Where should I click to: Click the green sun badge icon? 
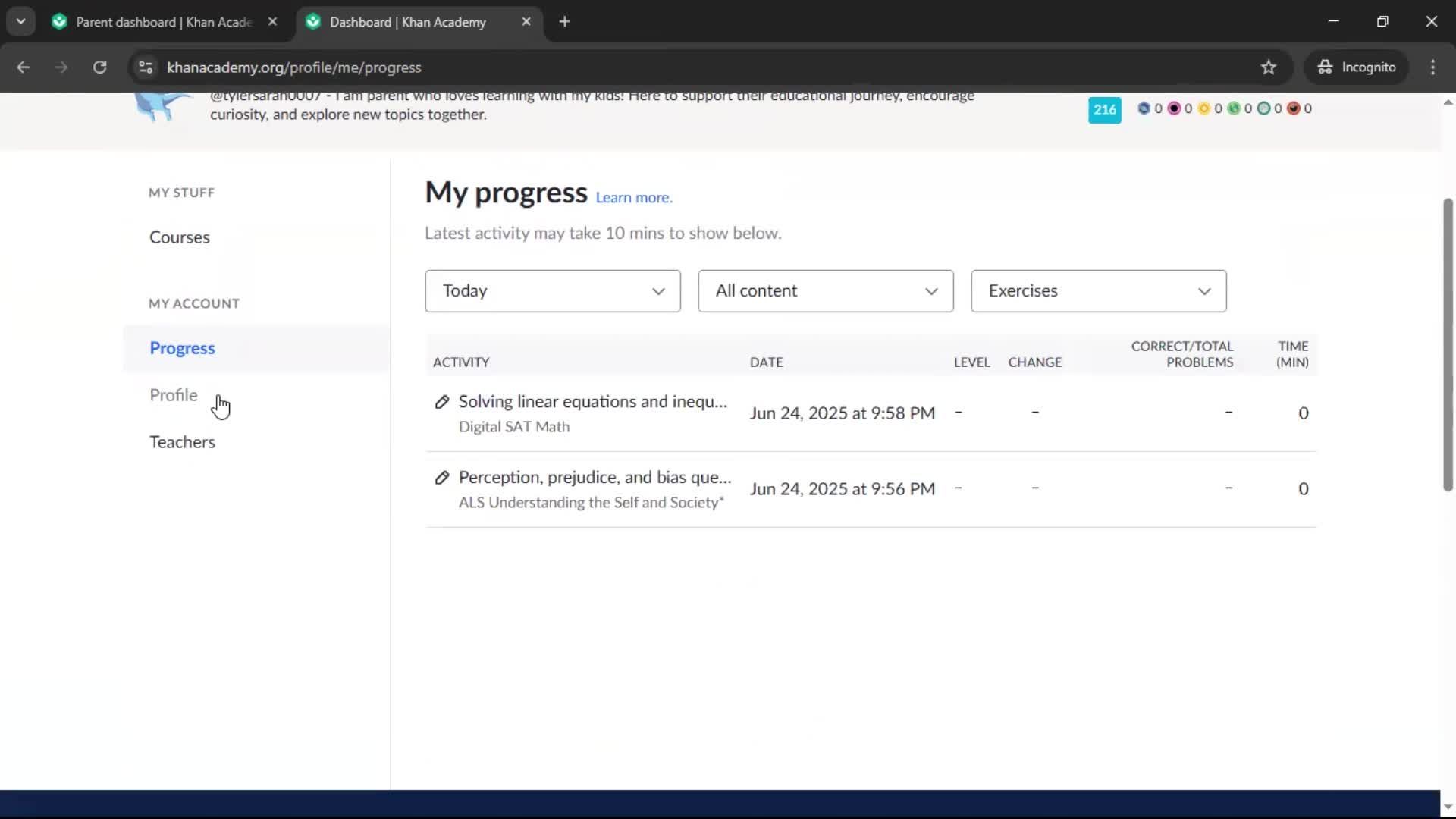tap(1234, 108)
